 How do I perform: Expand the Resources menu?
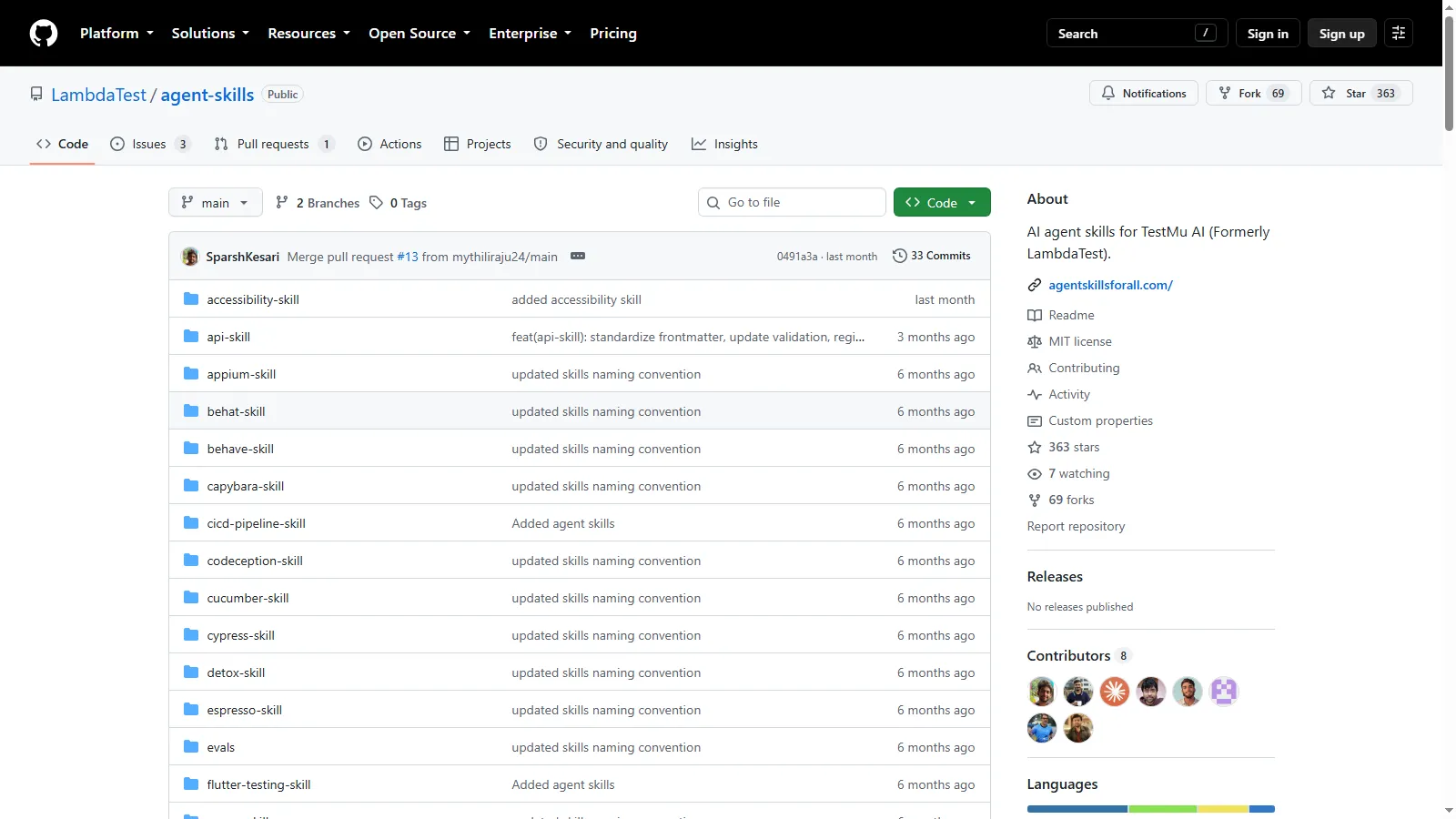(308, 34)
